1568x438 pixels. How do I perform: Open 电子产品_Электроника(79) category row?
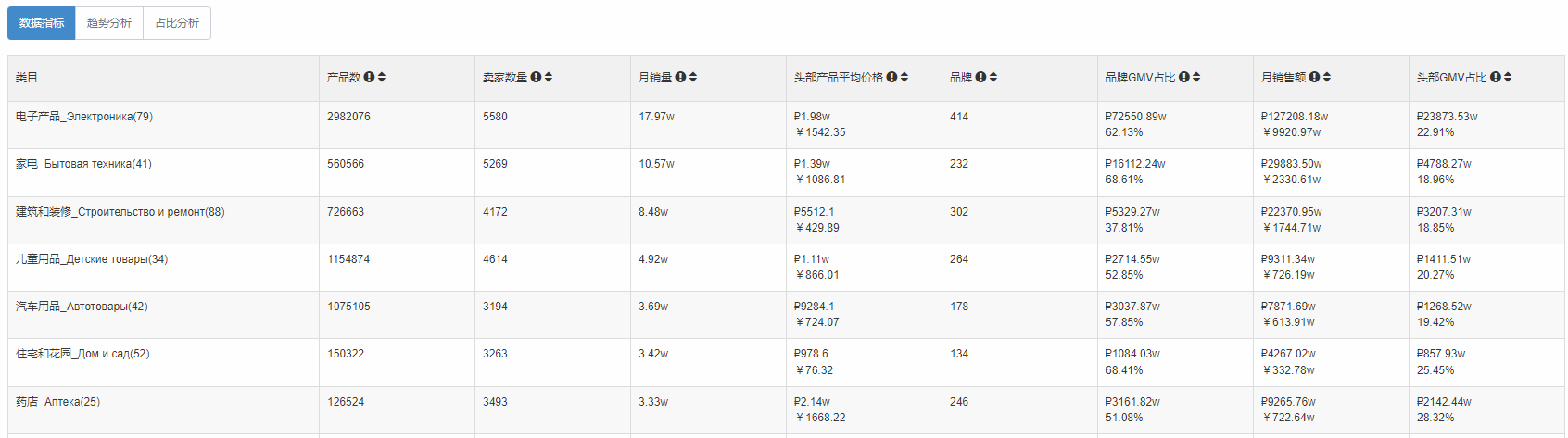point(84,117)
